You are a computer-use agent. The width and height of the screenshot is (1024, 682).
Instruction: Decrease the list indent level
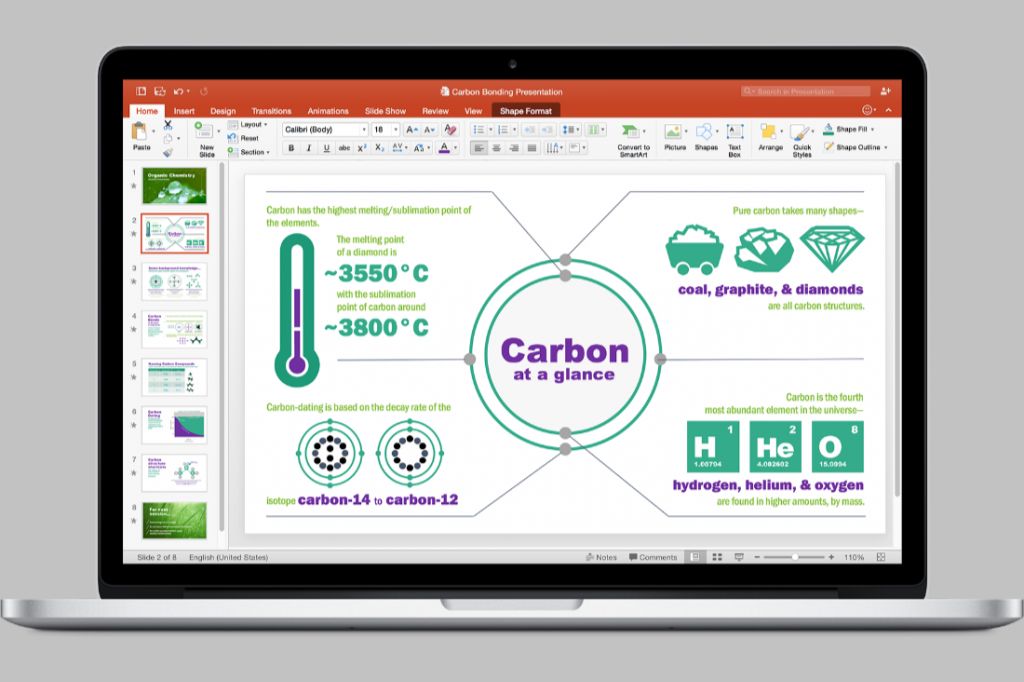[530, 129]
